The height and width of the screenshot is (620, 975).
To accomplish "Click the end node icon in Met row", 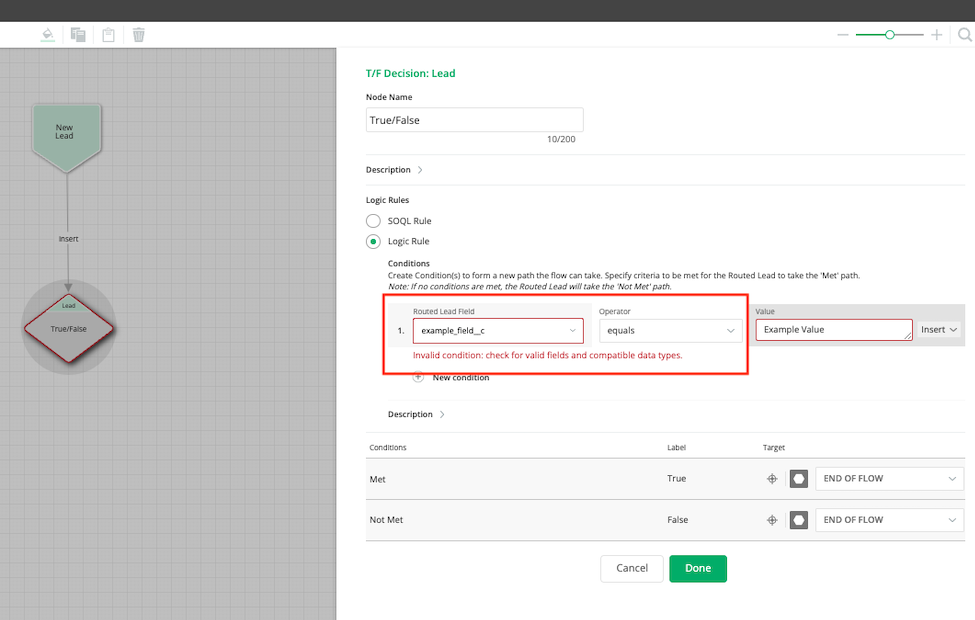I will coord(798,479).
